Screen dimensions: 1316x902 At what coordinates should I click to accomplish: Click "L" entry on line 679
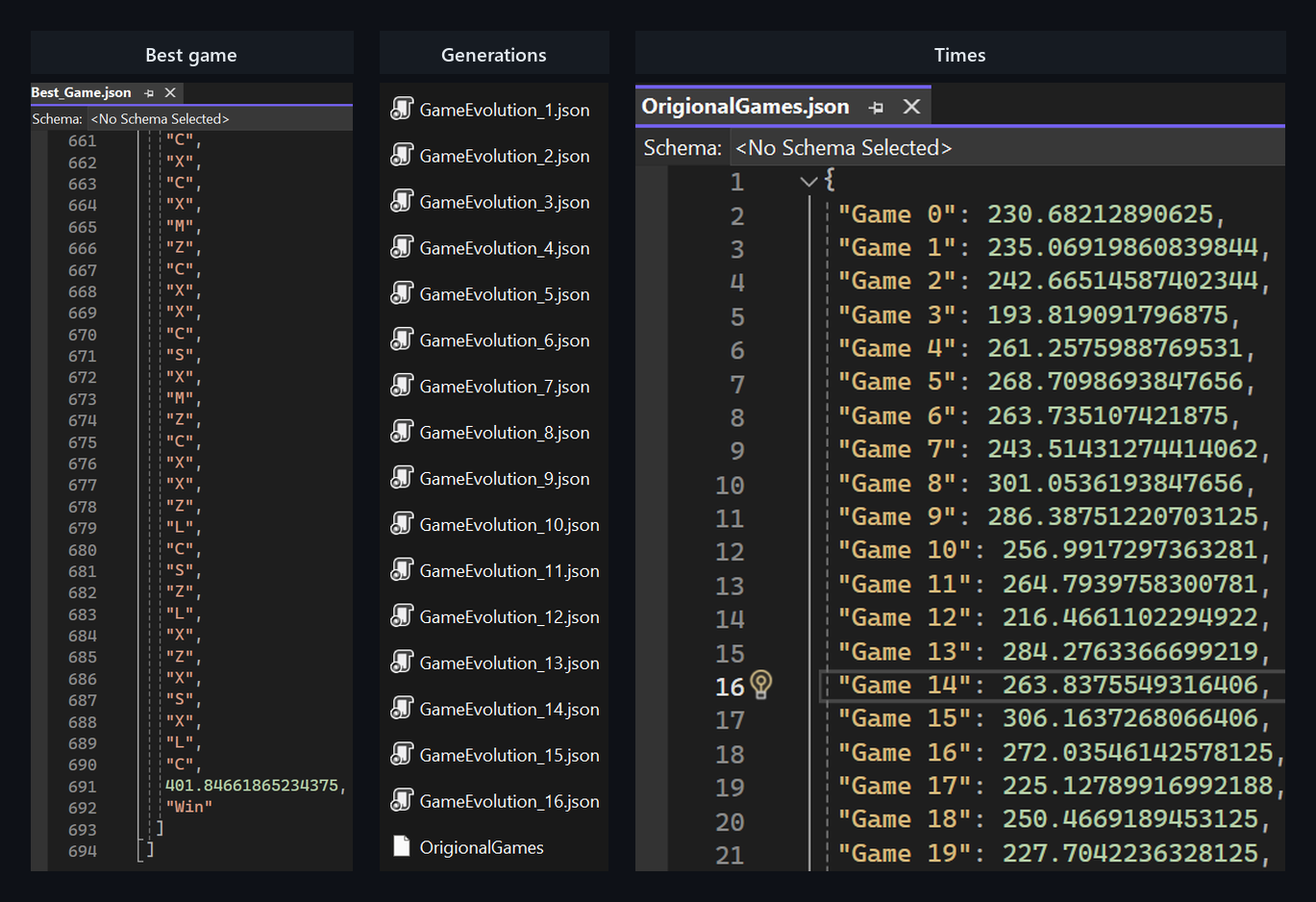(x=180, y=527)
